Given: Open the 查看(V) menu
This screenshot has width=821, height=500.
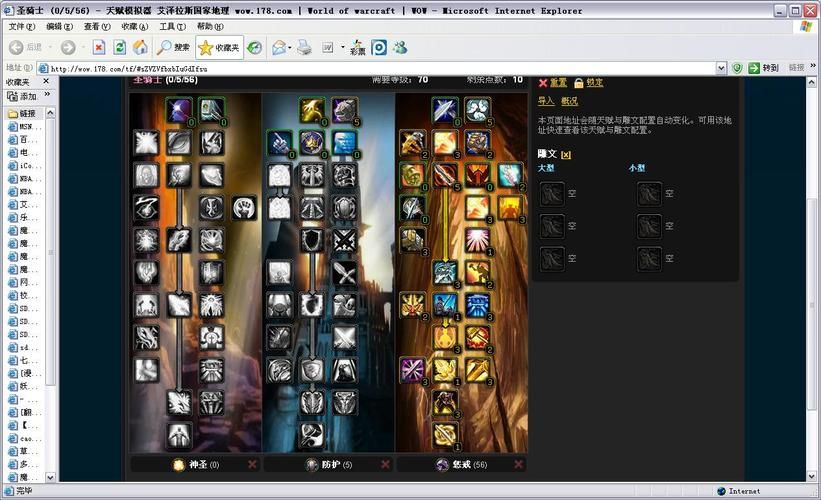Looking at the screenshot, I should coord(97,26).
